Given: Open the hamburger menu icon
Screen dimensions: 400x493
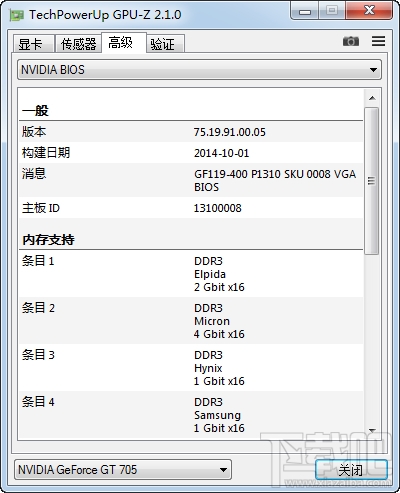Looking at the screenshot, I should coord(378,41).
